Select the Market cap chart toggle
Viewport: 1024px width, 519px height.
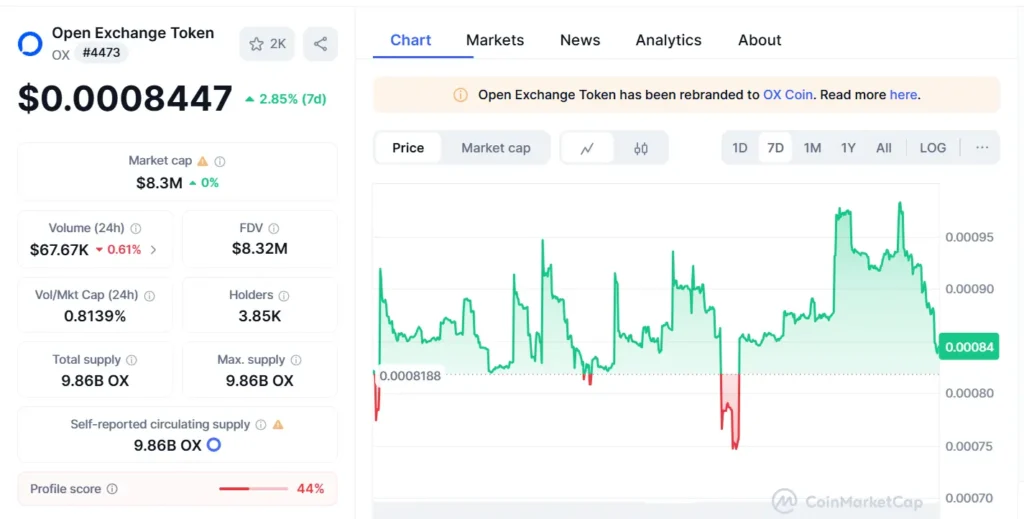coord(496,148)
